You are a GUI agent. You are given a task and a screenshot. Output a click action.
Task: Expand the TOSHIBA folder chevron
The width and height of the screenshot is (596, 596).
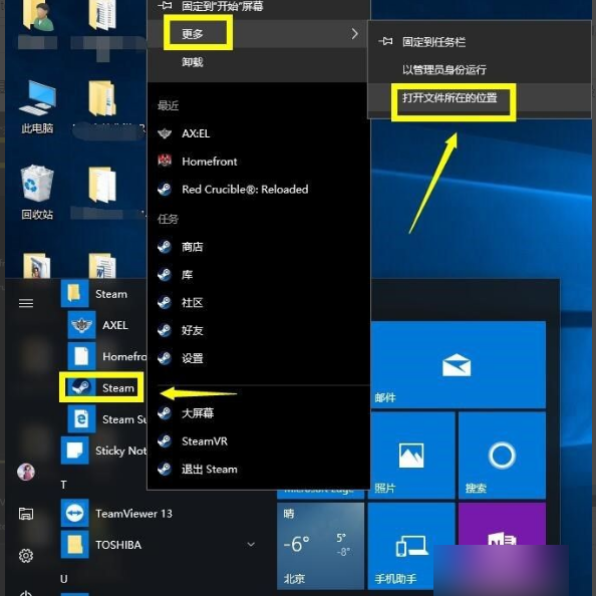251,544
